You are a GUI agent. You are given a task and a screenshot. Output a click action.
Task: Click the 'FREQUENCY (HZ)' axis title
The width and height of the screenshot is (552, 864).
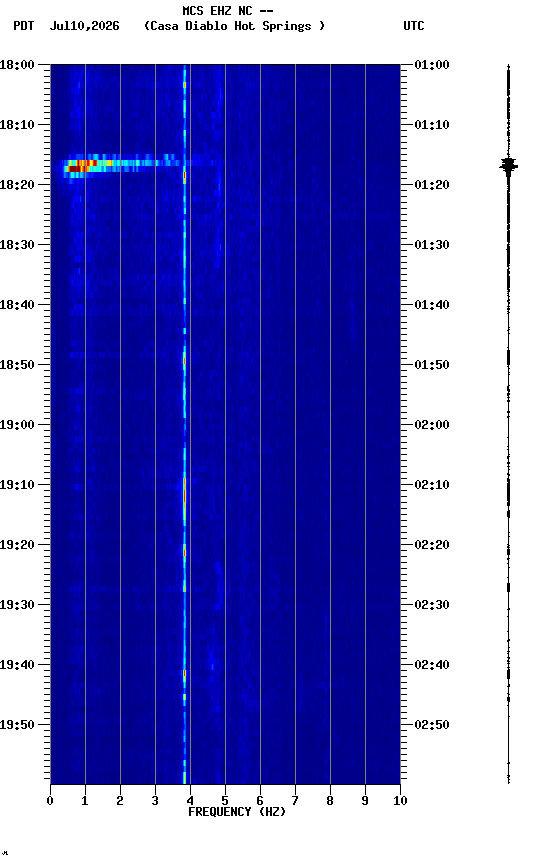pyautogui.click(x=237, y=812)
